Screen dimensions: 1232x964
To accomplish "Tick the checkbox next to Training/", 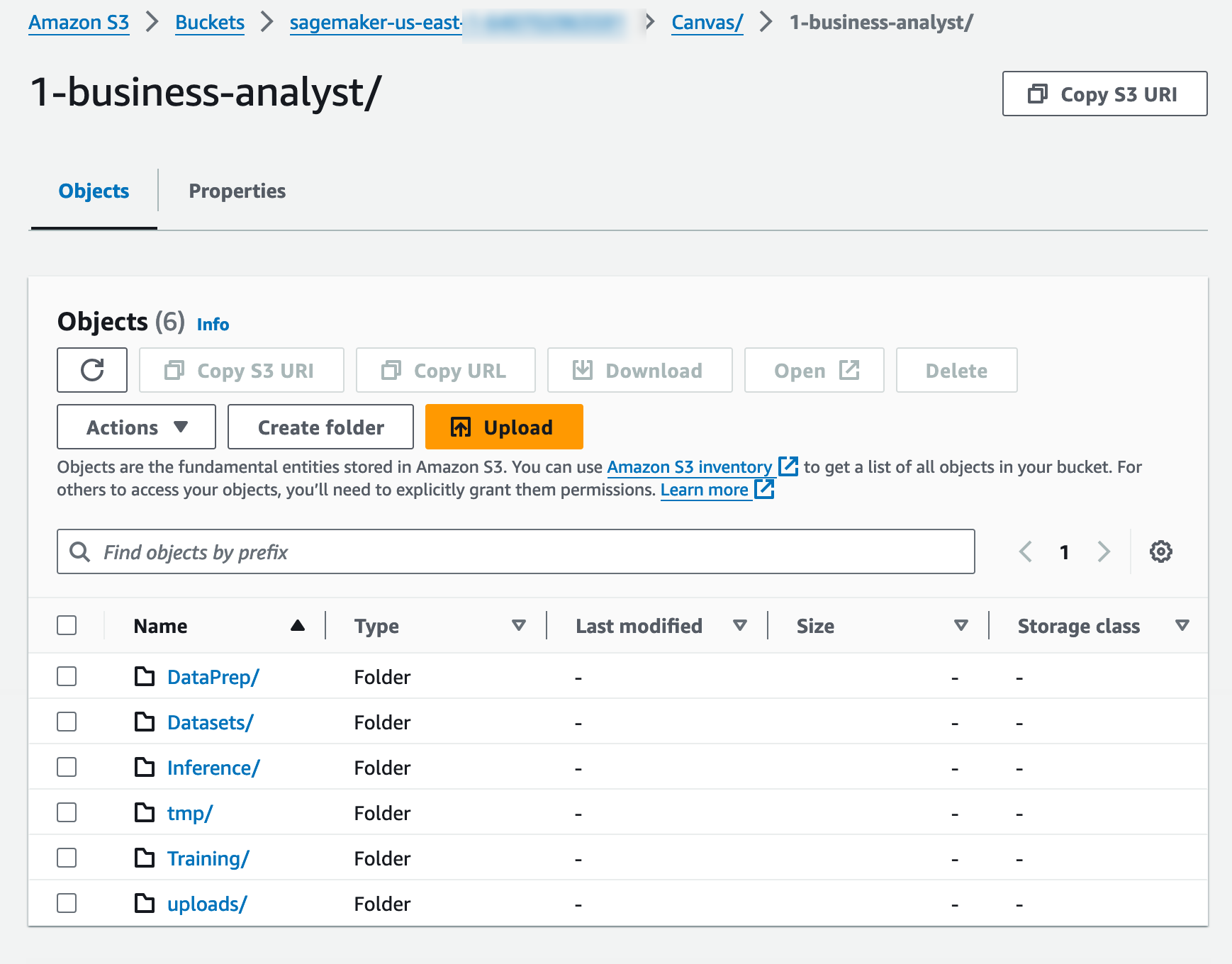I will (x=67, y=858).
